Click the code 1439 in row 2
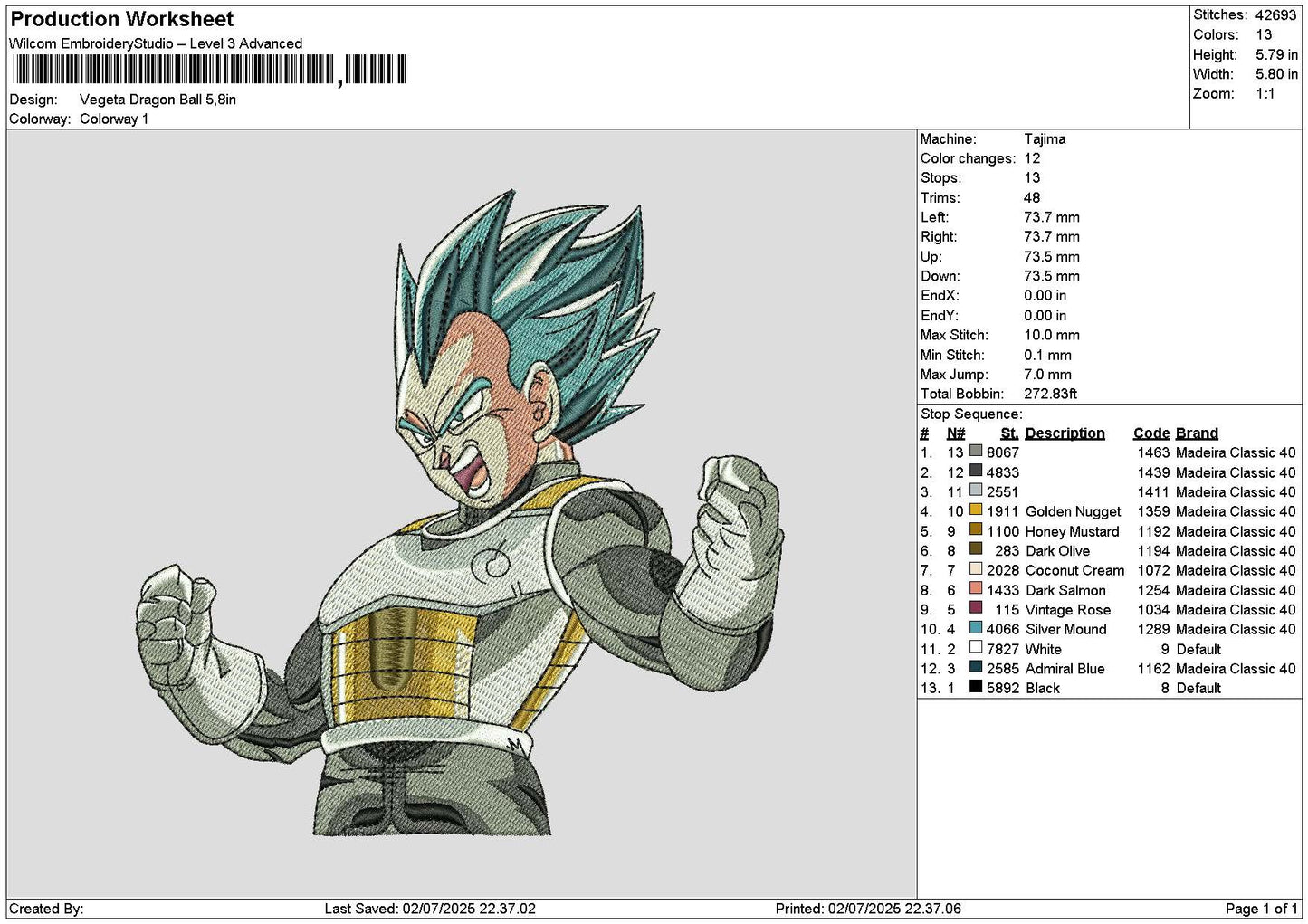 (1154, 472)
